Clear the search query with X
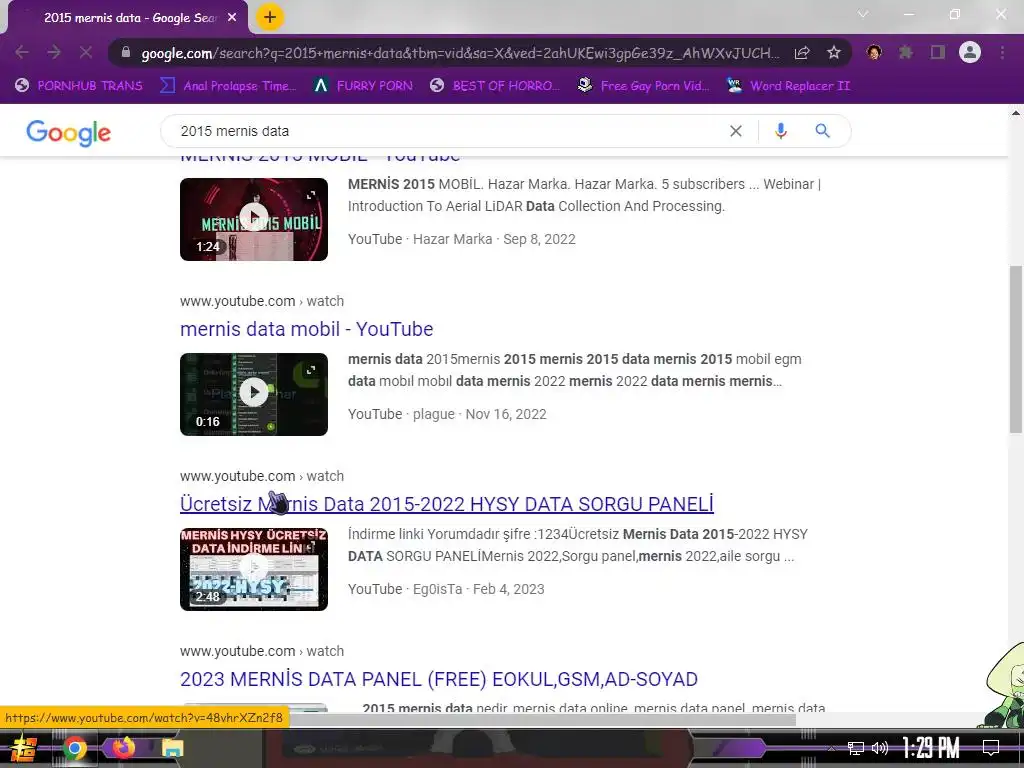Viewport: 1024px width, 768px height. pyautogui.click(x=736, y=131)
